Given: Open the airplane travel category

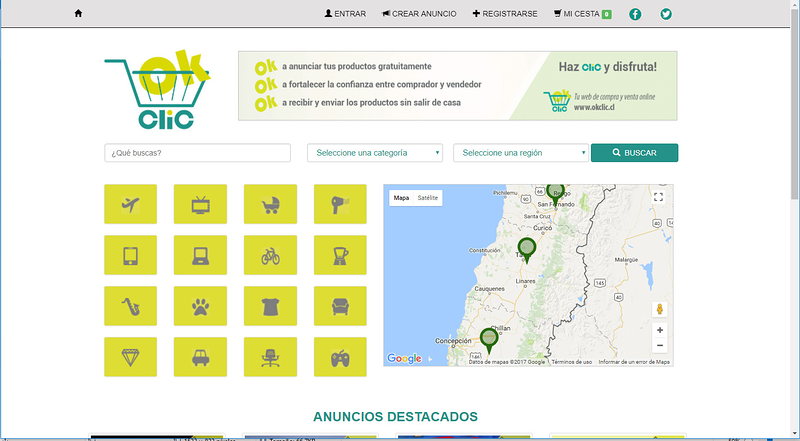Looking at the screenshot, I should 130,204.
